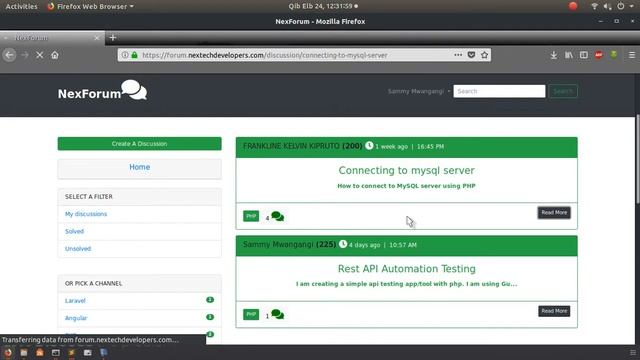This screenshot has height=360, width=640.
Task: Toggle the Firefox sidebar view
Action: (584, 55)
